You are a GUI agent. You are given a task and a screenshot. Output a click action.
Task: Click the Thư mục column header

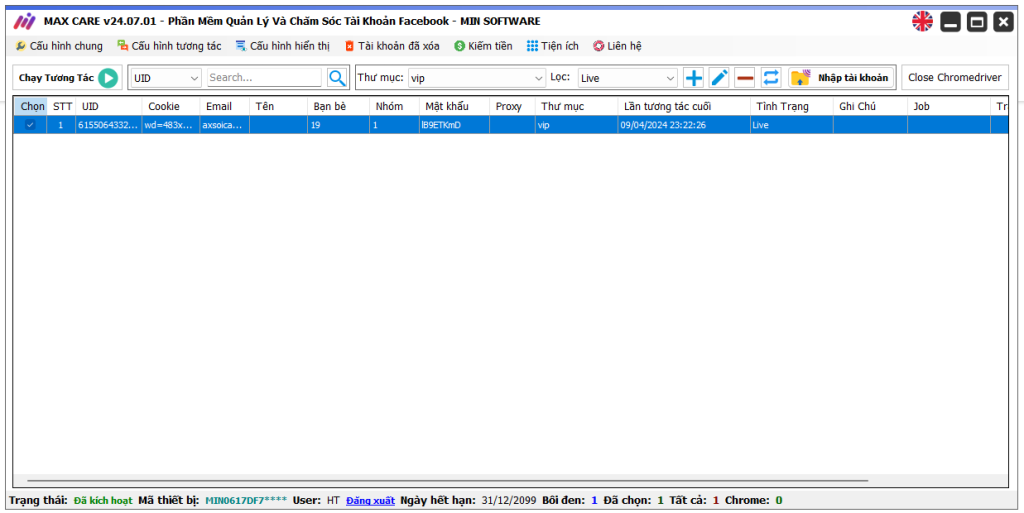click(577, 106)
